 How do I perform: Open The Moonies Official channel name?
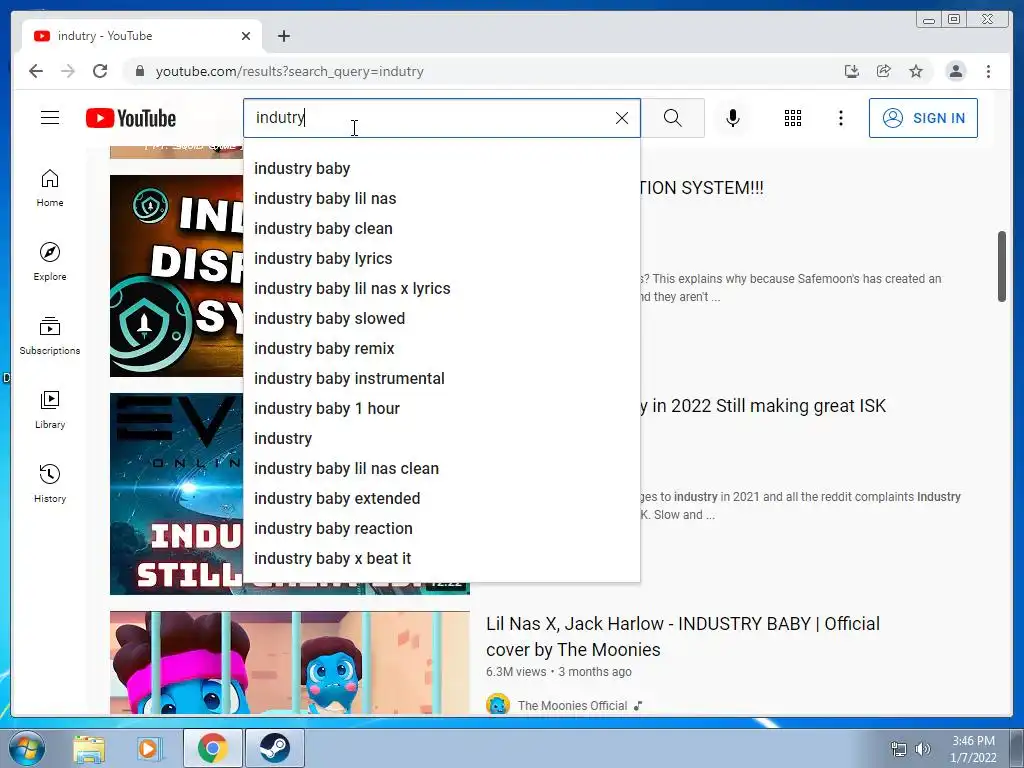click(572, 706)
